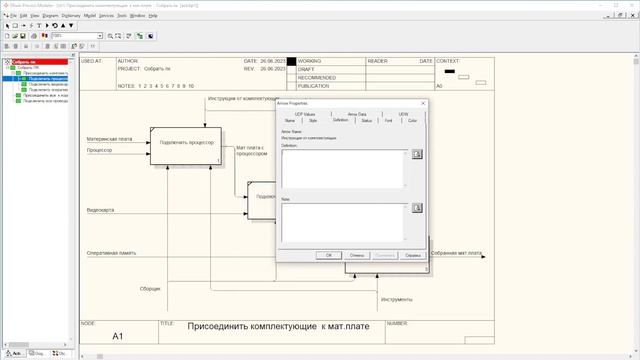Confirm the dialog with OK
Image resolution: width=640 pixels, height=360 pixels.
[329, 255]
